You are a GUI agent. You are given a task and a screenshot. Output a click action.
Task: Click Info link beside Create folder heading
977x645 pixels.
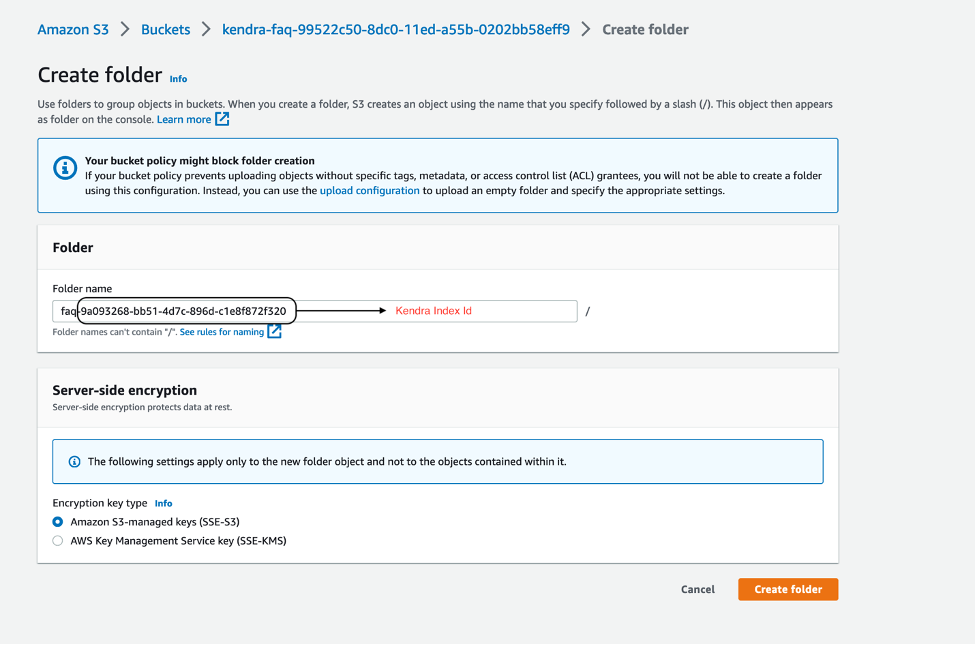178,79
